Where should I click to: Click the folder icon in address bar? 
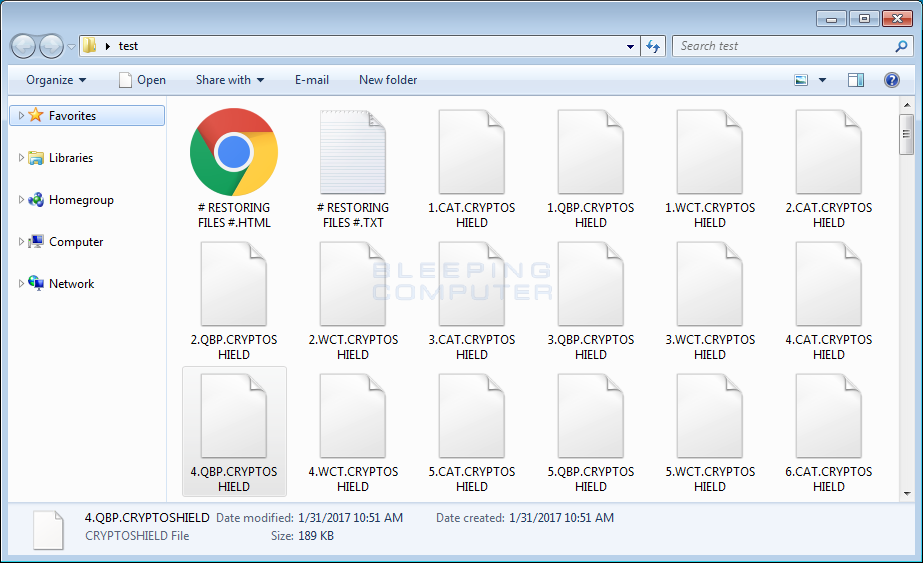pyautogui.click(x=89, y=45)
